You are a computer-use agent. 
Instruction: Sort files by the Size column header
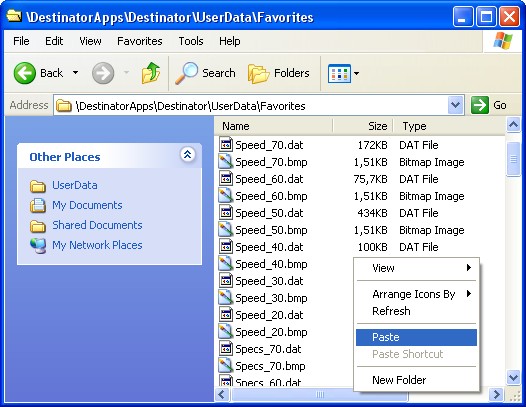point(363,126)
